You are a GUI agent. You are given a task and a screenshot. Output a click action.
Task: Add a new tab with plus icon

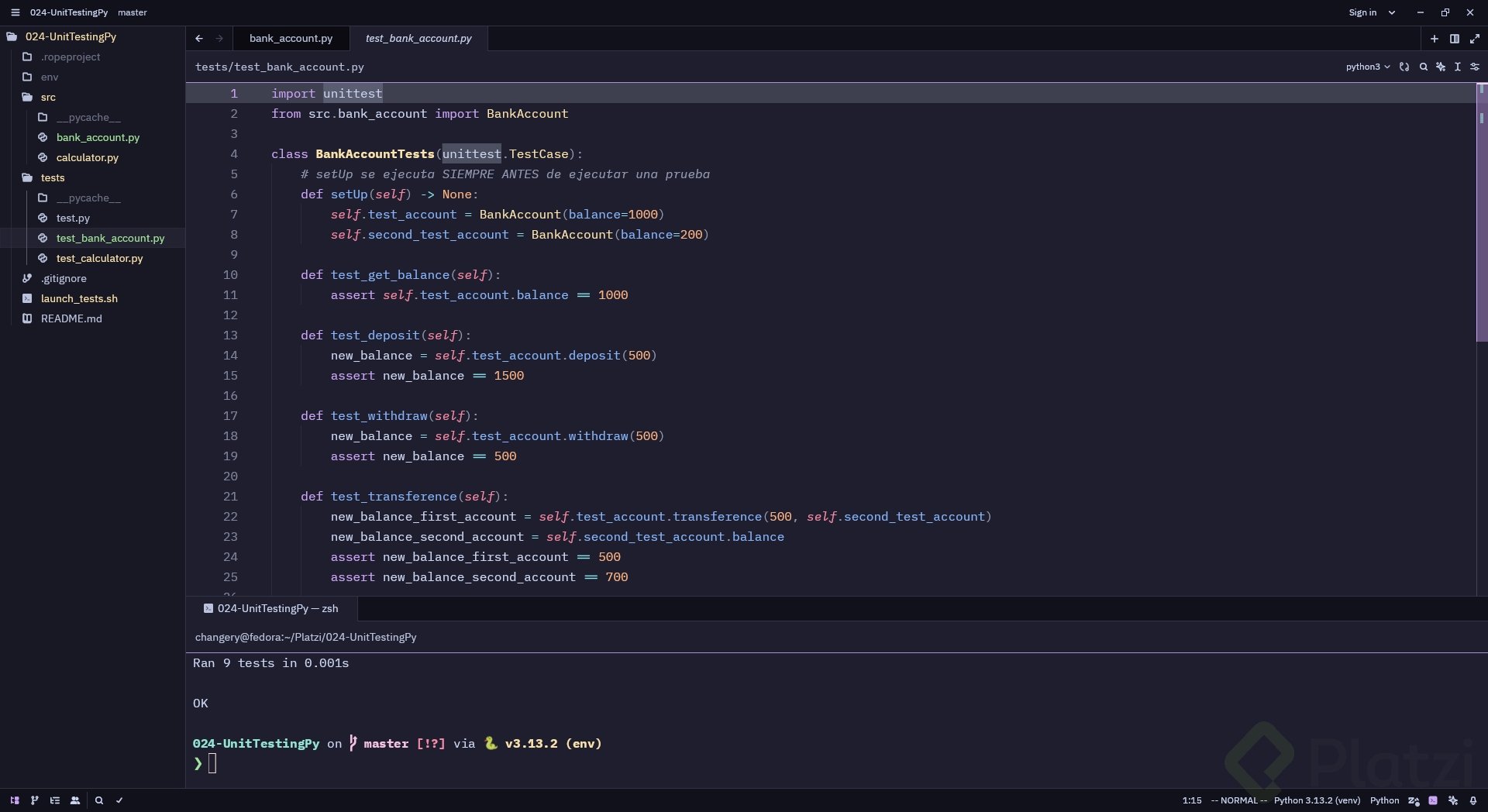tap(1435, 39)
